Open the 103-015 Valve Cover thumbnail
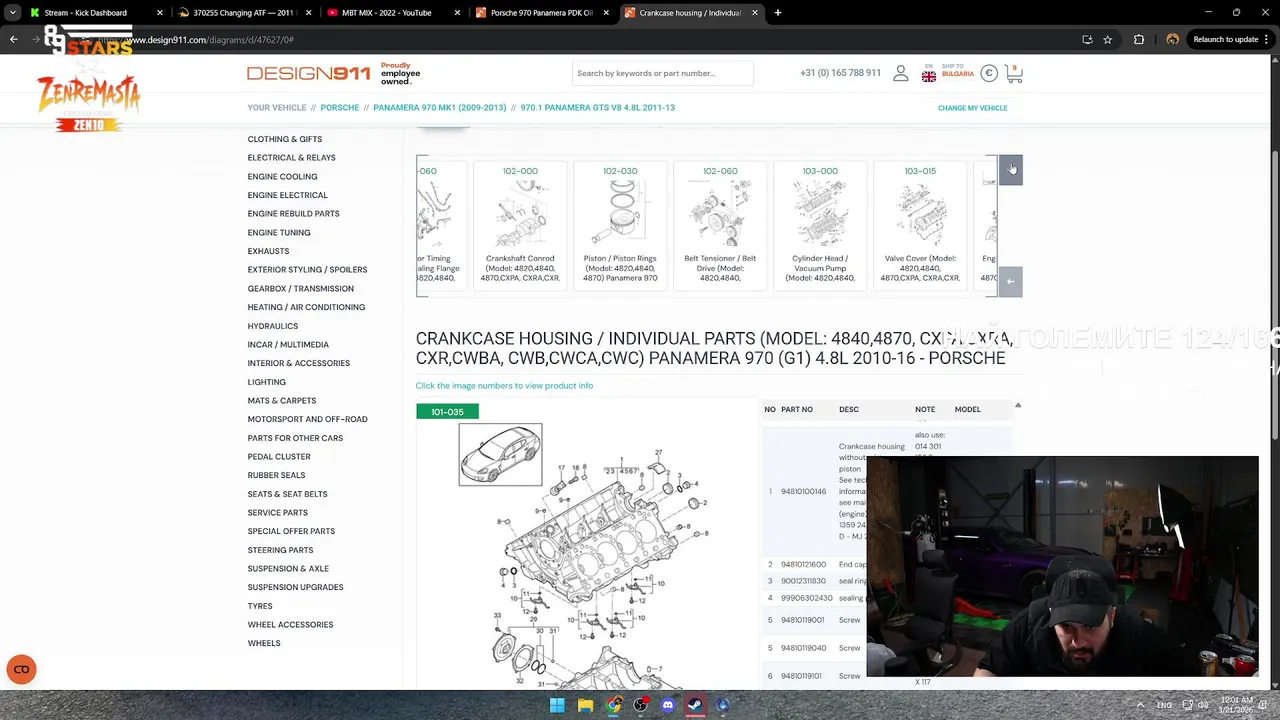 (x=920, y=225)
